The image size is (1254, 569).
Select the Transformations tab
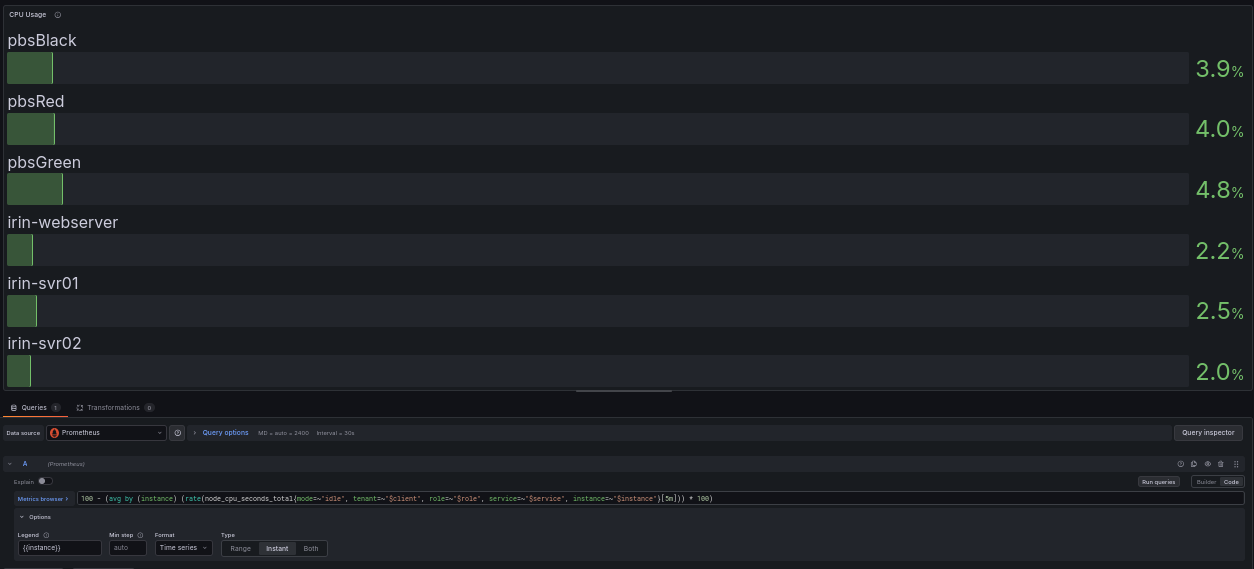click(115, 408)
